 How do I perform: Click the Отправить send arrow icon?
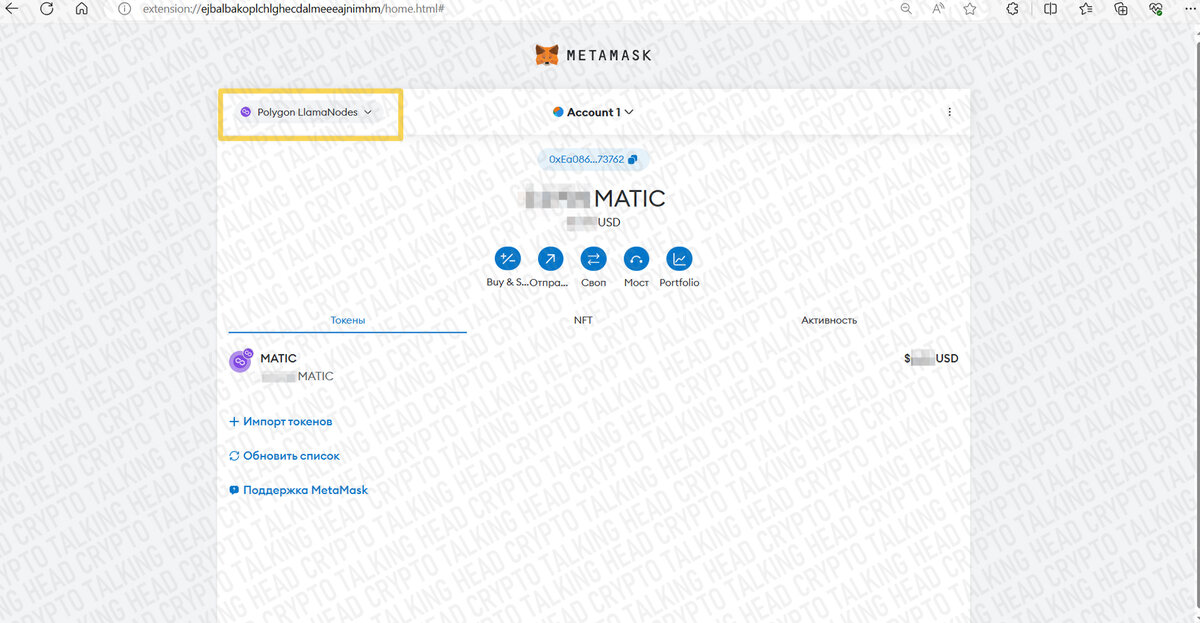(550, 258)
